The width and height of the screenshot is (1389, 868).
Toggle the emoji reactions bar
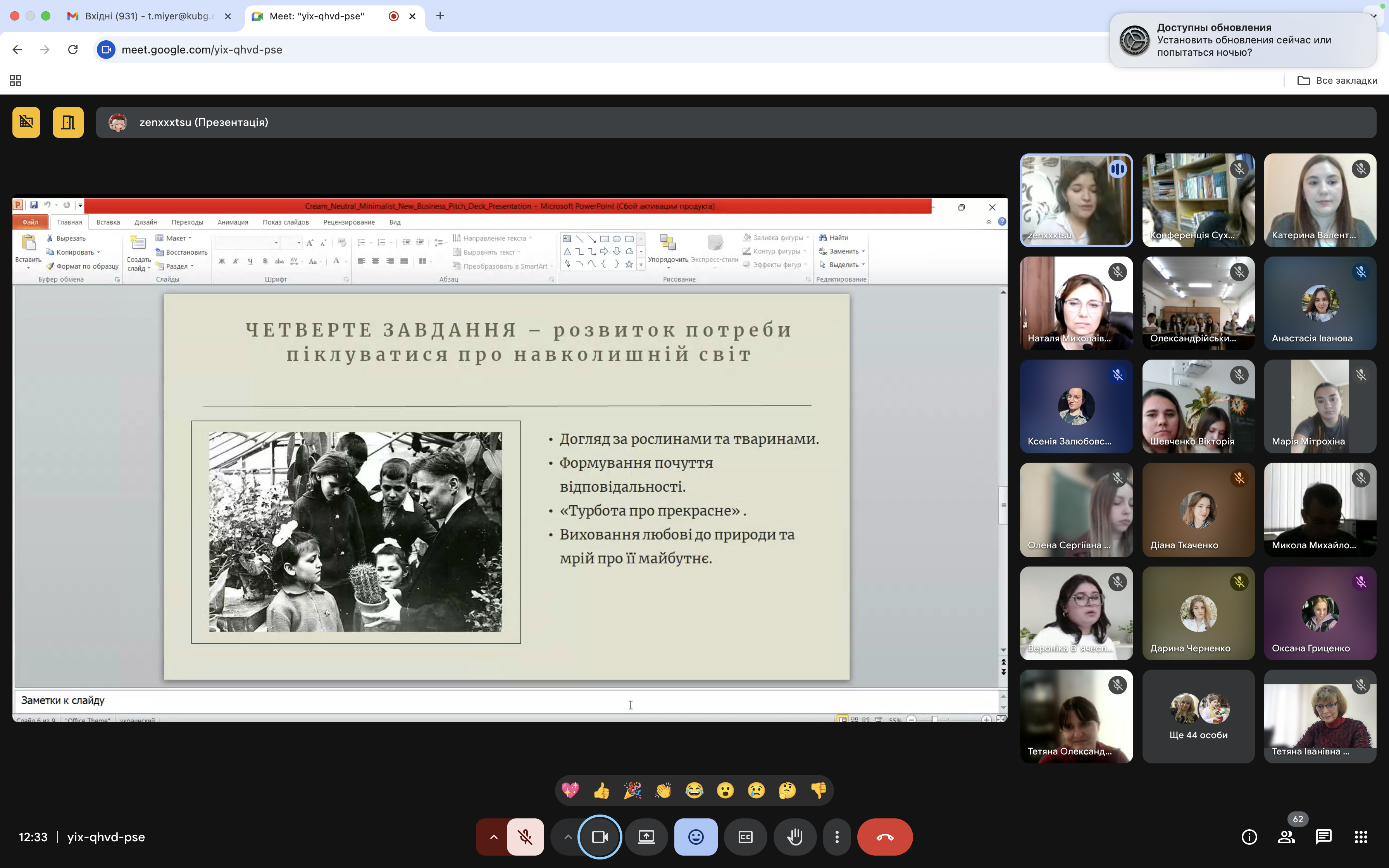[x=696, y=837]
